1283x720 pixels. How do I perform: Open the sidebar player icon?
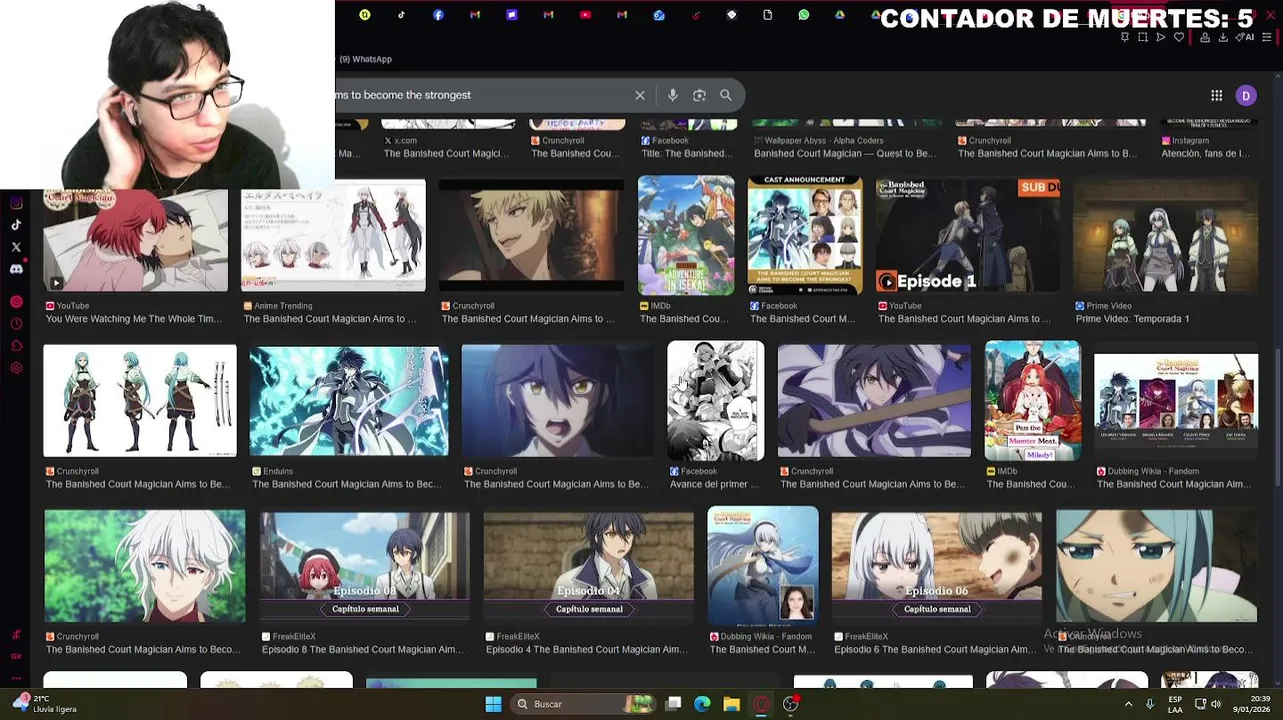16,302
